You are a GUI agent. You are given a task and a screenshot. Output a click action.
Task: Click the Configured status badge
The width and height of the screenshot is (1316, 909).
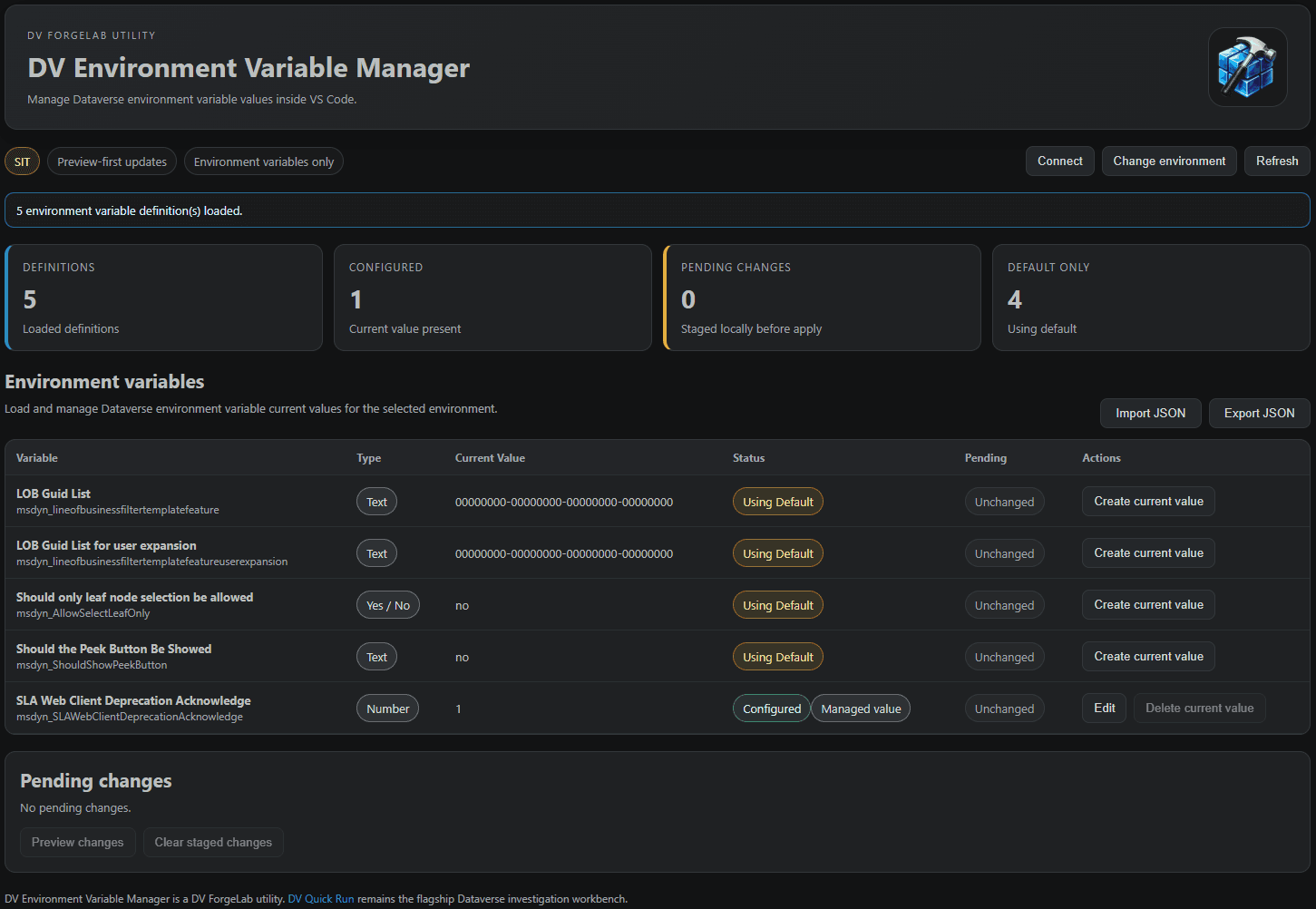tap(771, 709)
